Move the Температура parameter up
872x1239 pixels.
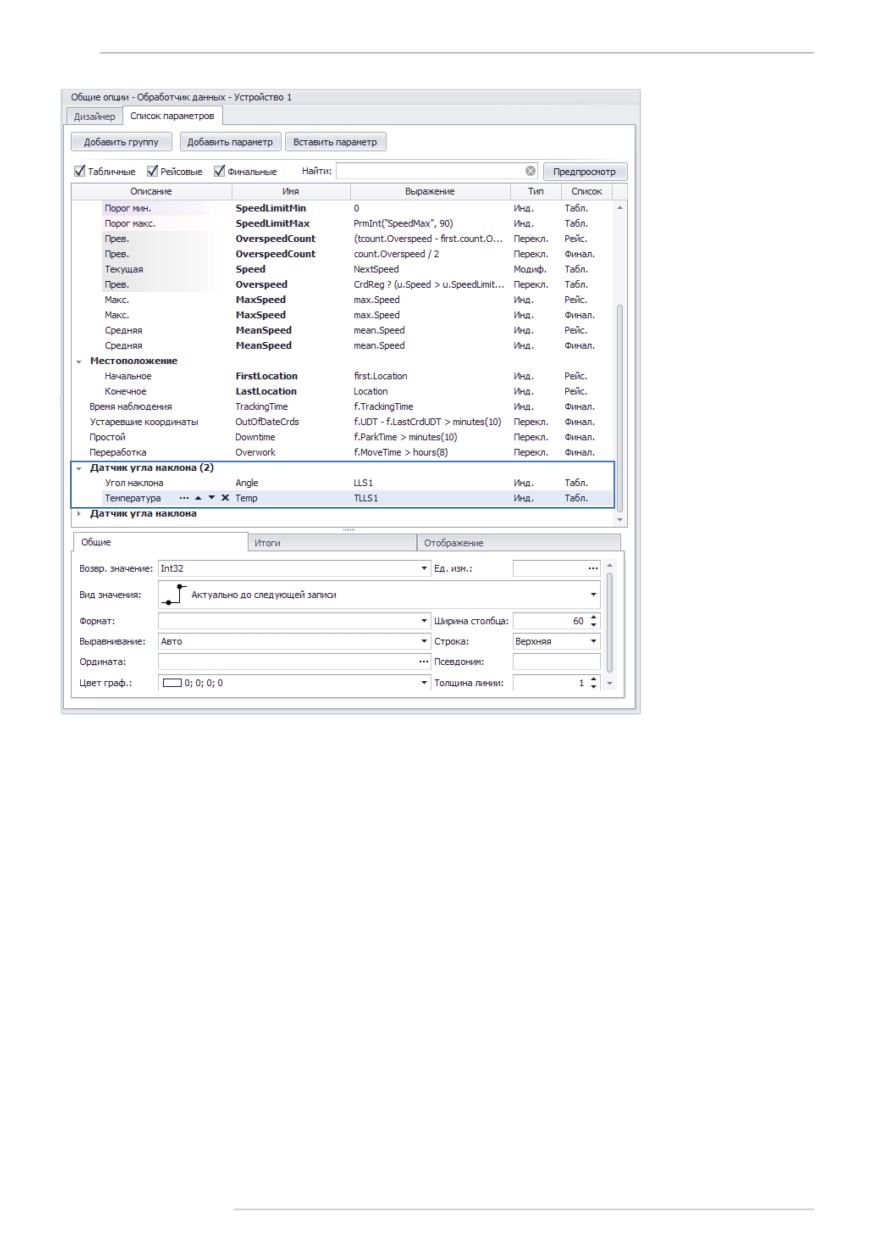tap(198, 497)
